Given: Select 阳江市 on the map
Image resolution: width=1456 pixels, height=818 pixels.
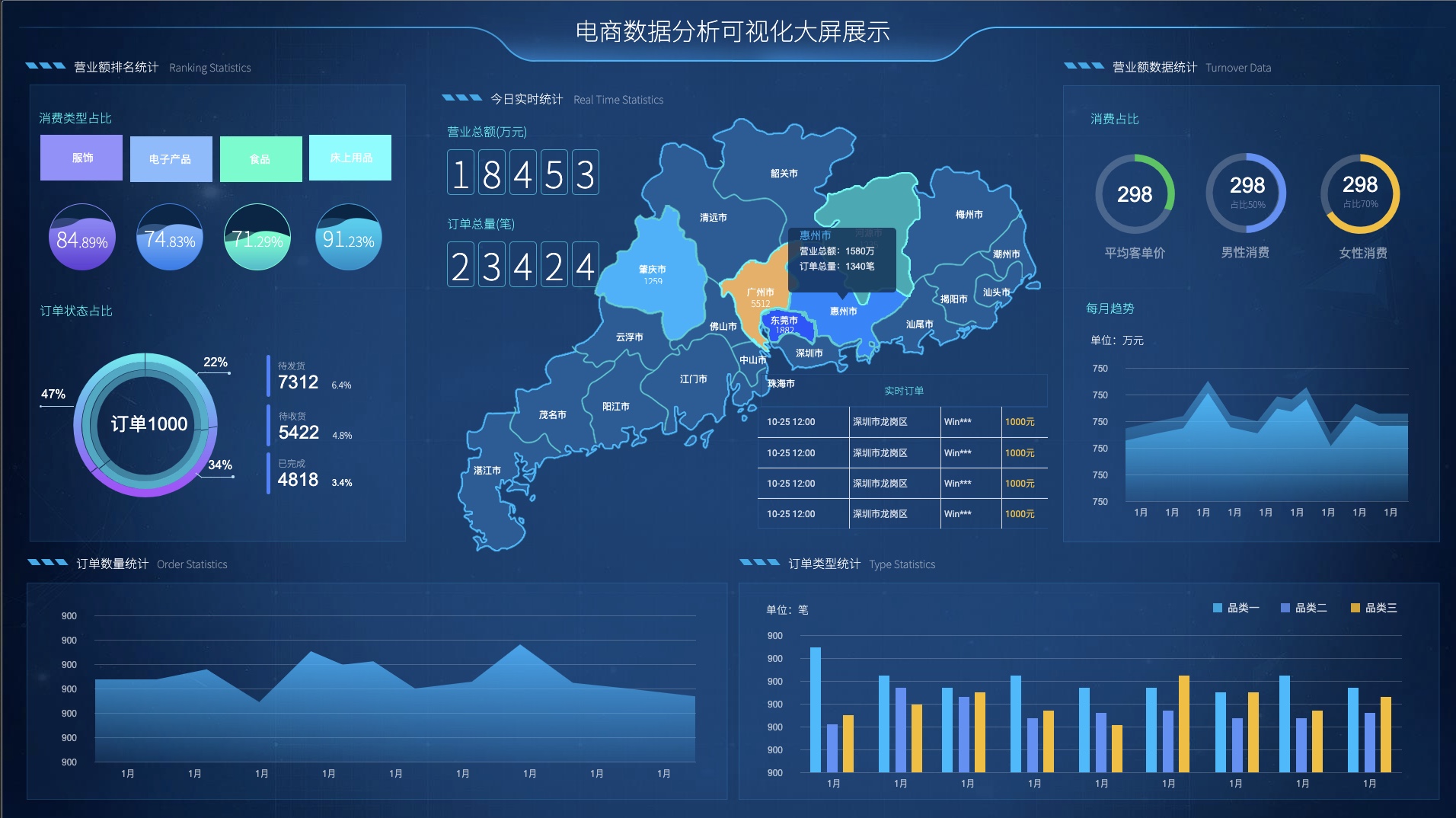Looking at the screenshot, I should 615,407.
